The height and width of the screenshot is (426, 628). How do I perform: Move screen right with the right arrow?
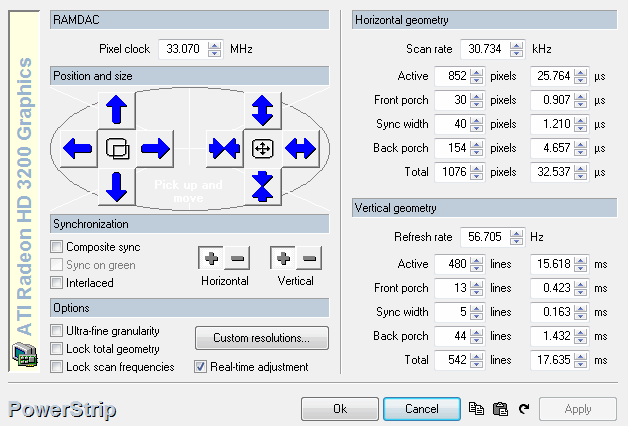click(155, 149)
